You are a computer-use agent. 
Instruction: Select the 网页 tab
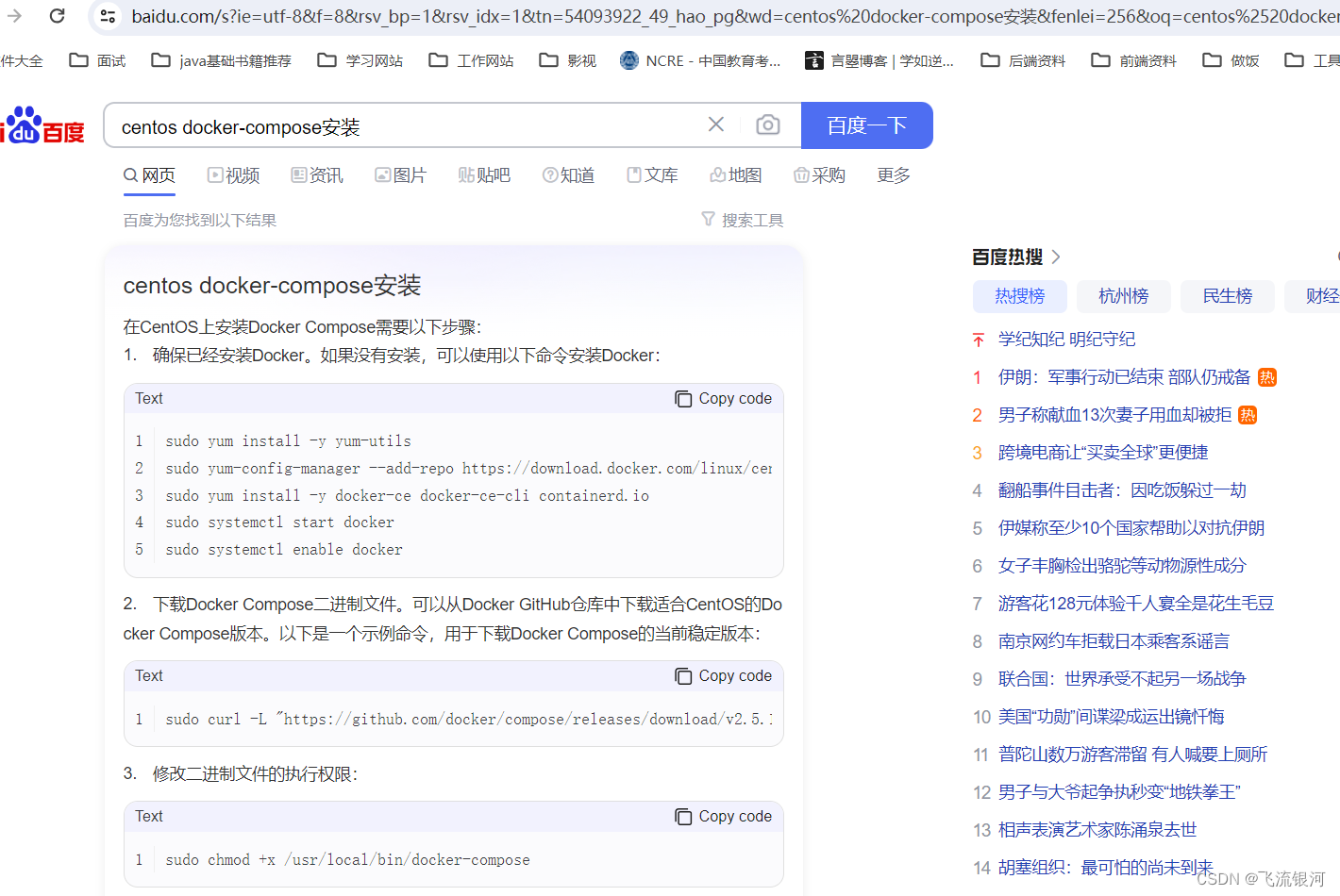tap(149, 175)
